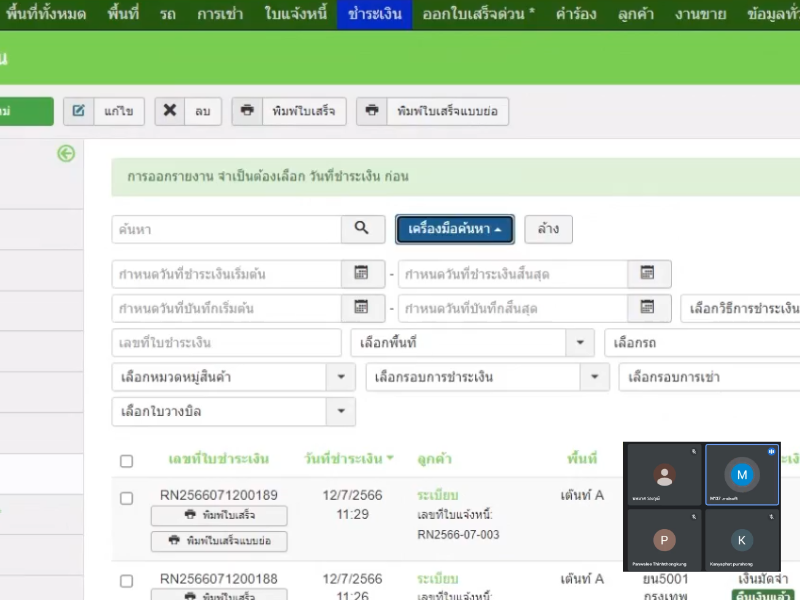
Task: Open ออกใบเสร็จด่วน menu
Action: point(478,14)
